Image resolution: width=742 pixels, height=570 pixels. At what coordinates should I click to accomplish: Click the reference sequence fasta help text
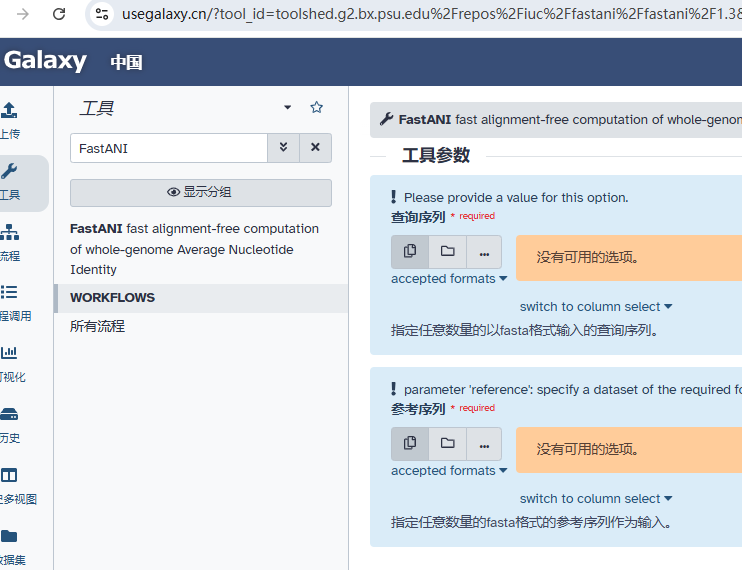pyautogui.click(x=531, y=522)
